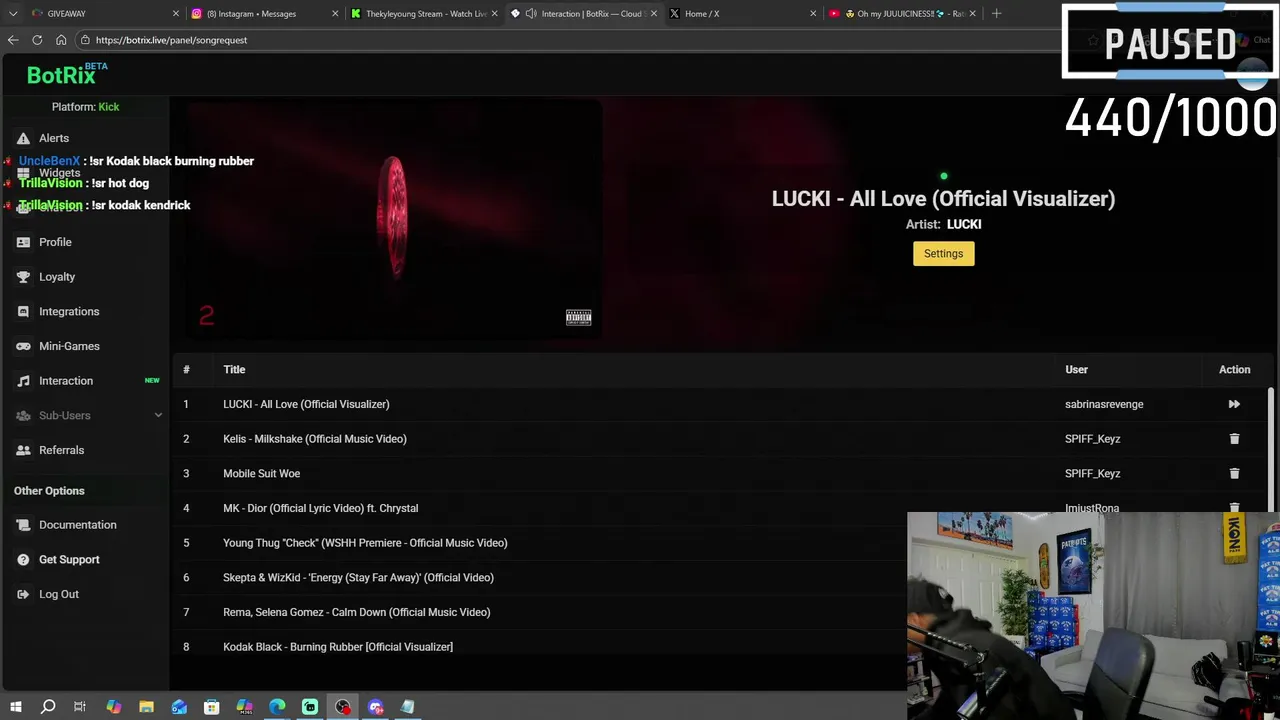Close the Home / X tab

click(x=813, y=14)
